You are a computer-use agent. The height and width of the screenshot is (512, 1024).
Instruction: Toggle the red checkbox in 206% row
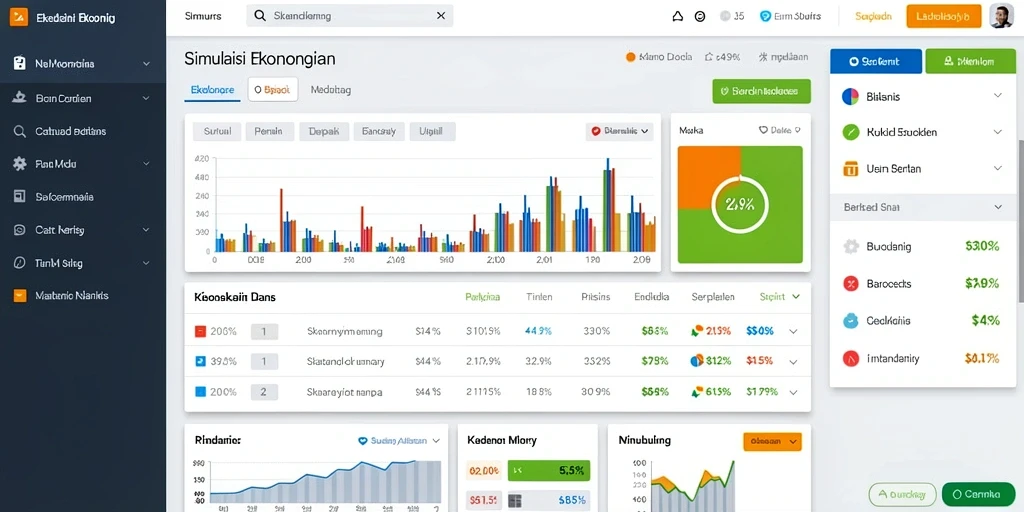[x=200, y=331]
